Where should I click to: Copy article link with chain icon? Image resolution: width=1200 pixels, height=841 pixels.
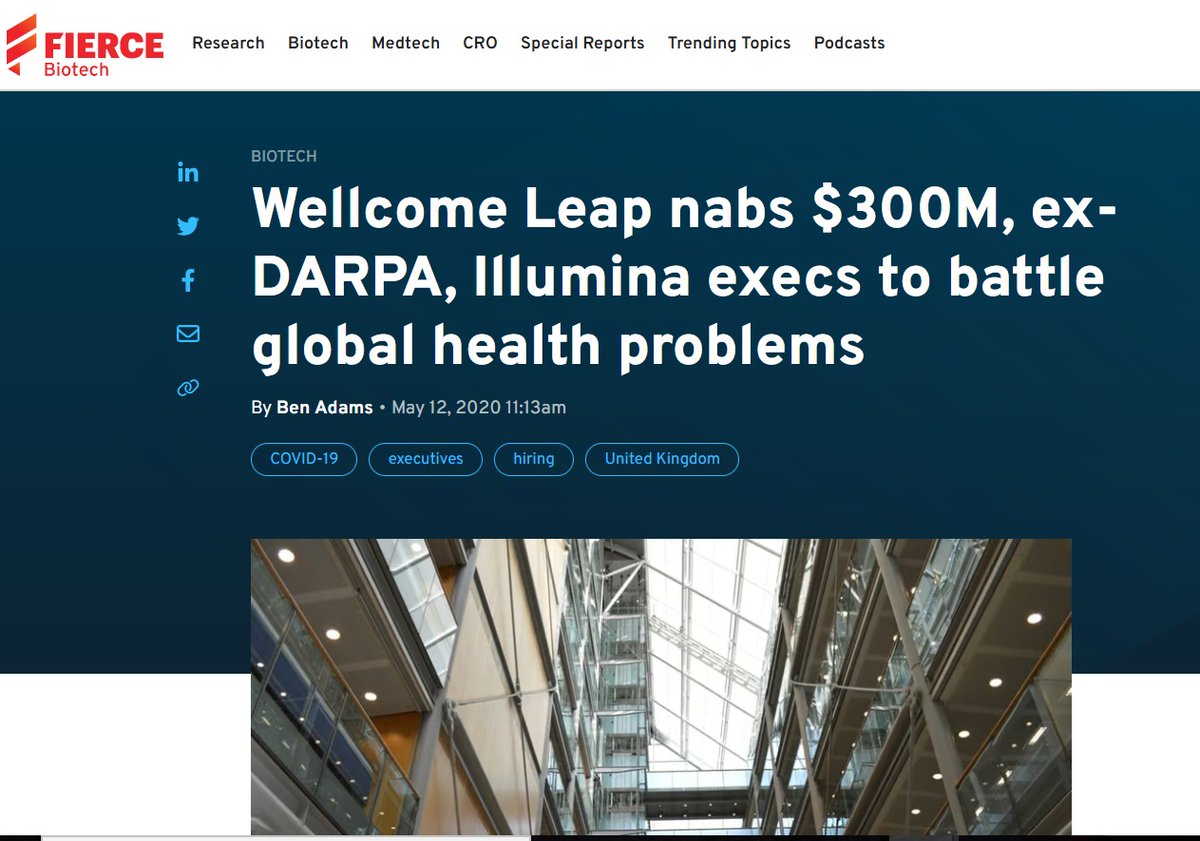[188, 388]
